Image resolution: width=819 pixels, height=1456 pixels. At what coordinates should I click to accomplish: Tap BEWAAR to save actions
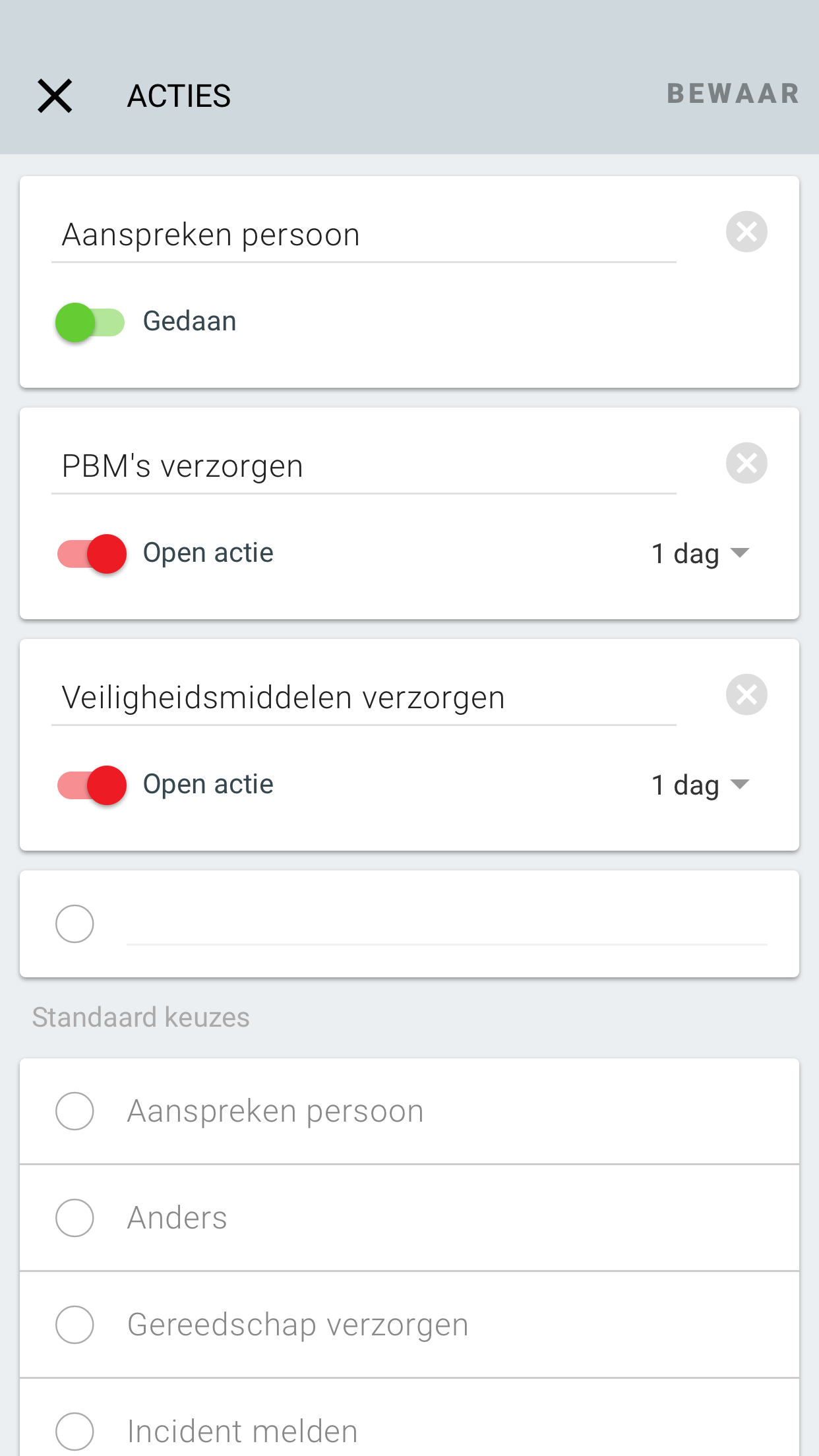tap(733, 94)
